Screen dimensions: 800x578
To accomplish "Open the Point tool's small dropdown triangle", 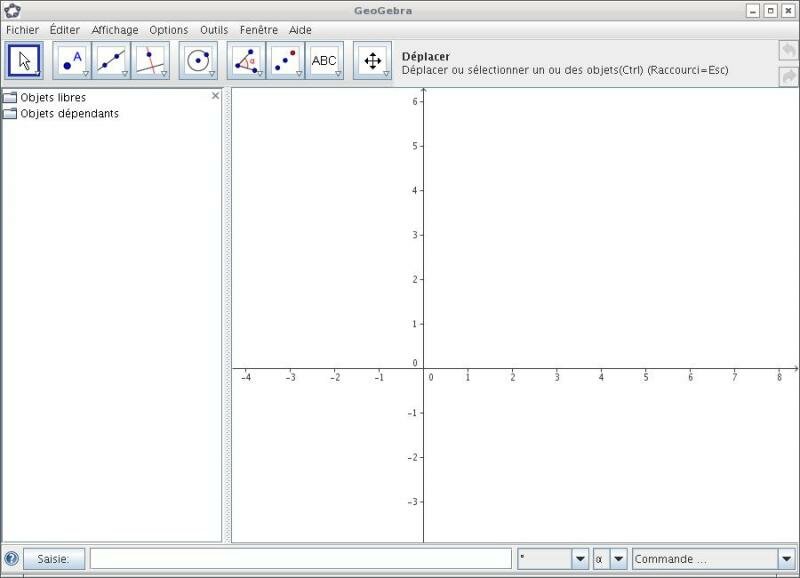I will coord(86,74).
